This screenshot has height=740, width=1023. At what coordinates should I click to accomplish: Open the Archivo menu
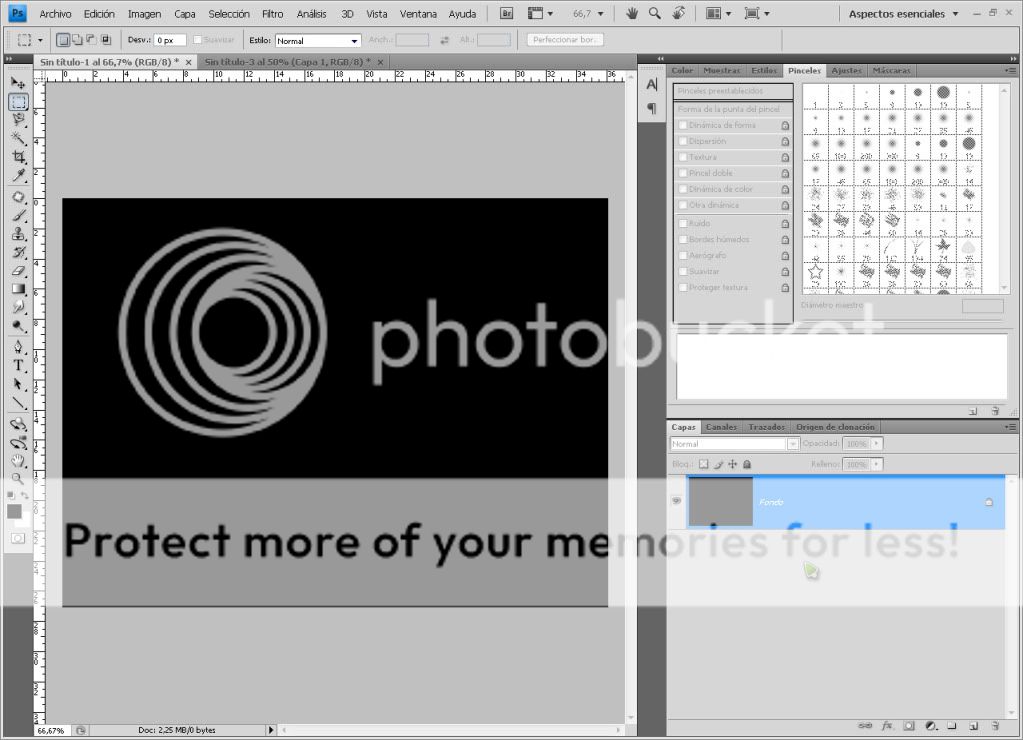pyautogui.click(x=55, y=14)
